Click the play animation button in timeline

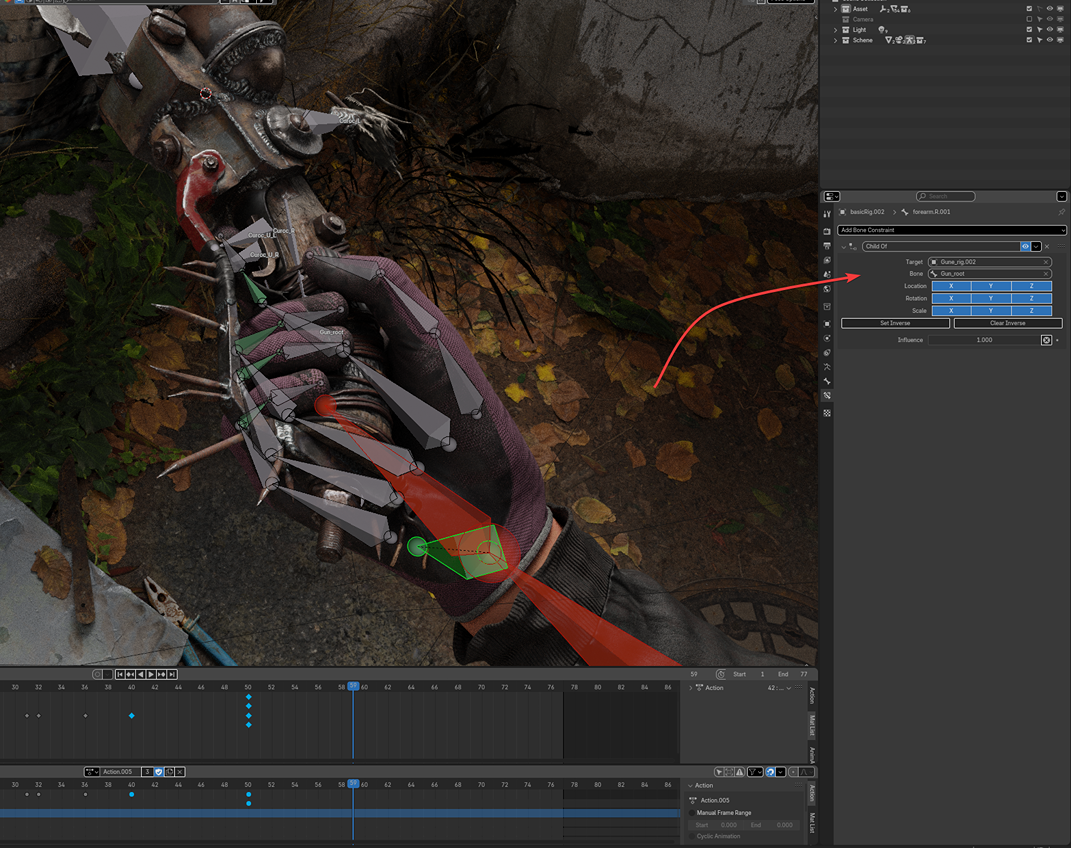click(x=151, y=675)
